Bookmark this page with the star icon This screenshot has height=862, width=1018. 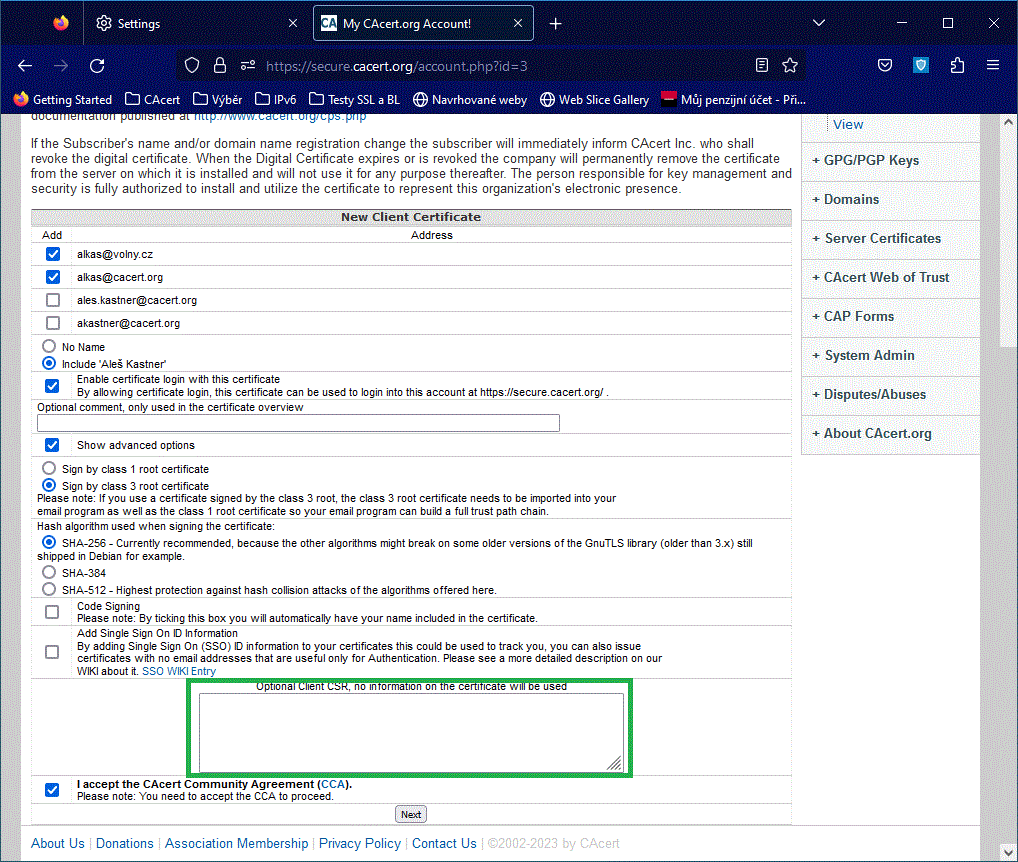tap(790, 66)
